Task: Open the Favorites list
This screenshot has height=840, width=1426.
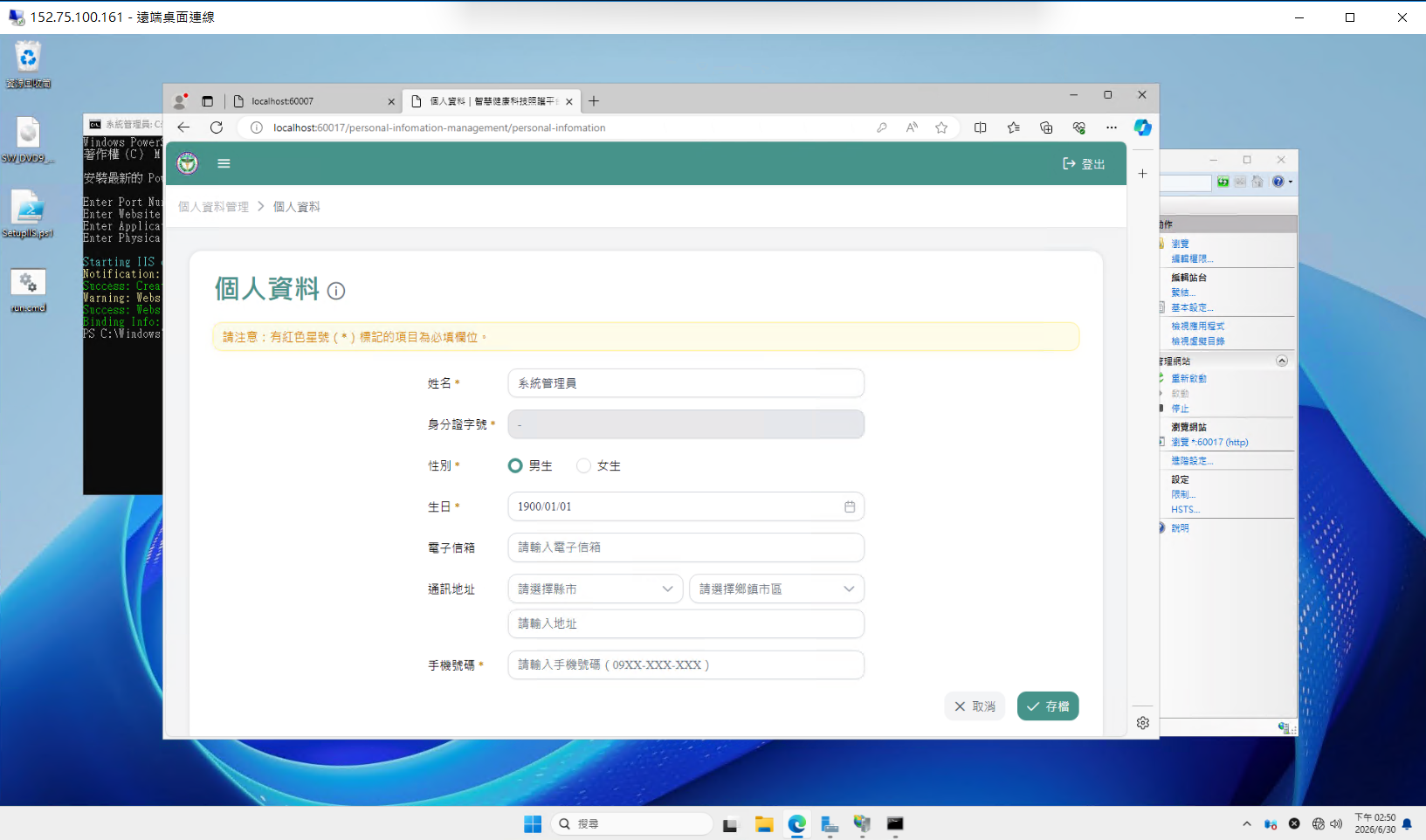Action: [1013, 127]
